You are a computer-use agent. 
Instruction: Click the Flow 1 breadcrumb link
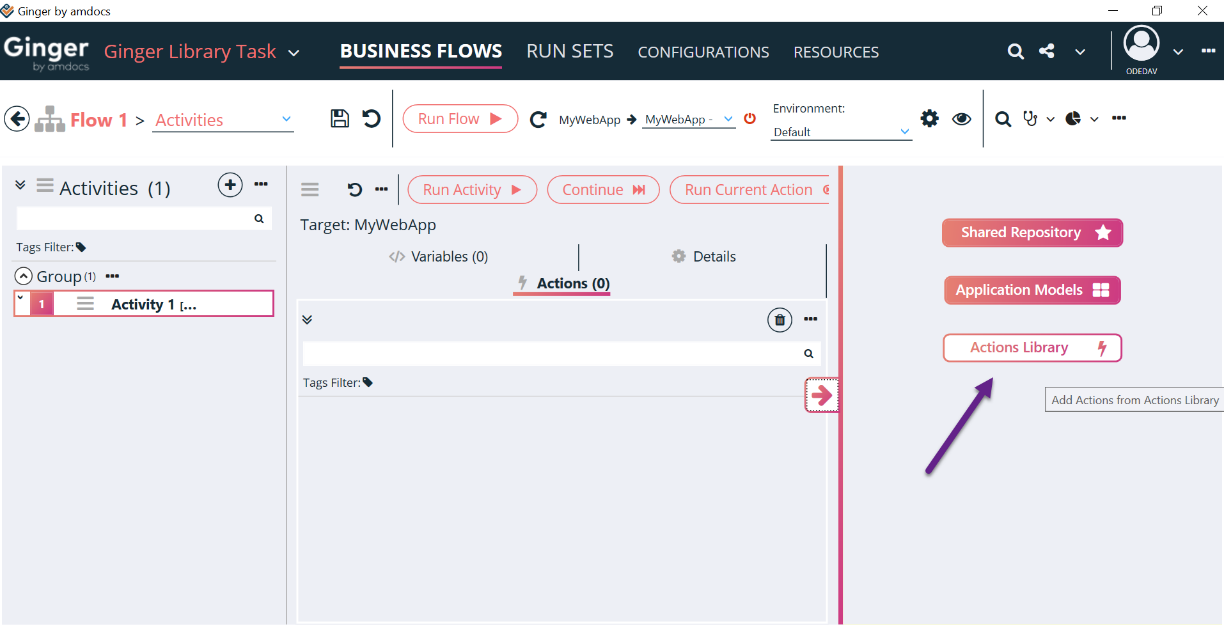tap(99, 120)
